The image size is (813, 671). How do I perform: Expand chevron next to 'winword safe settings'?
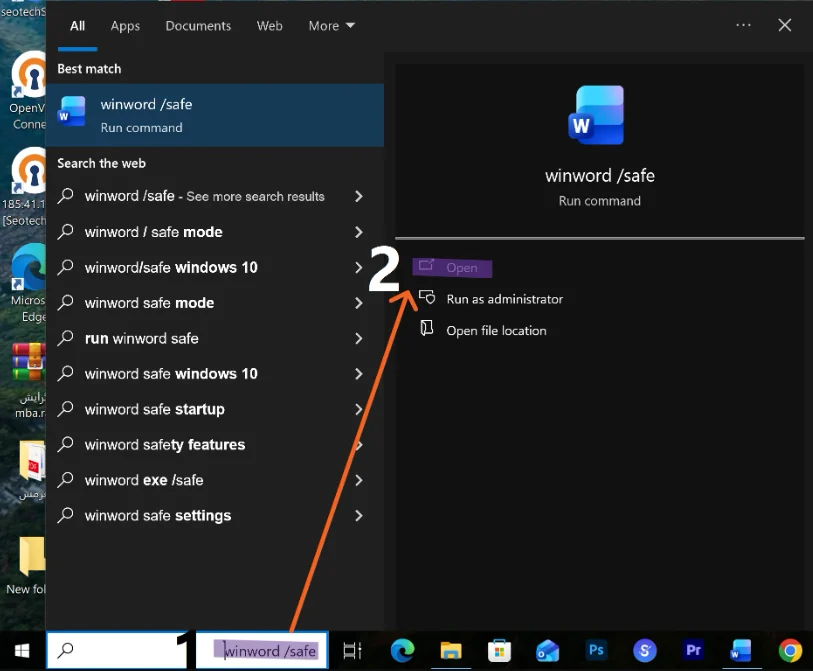pos(358,515)
